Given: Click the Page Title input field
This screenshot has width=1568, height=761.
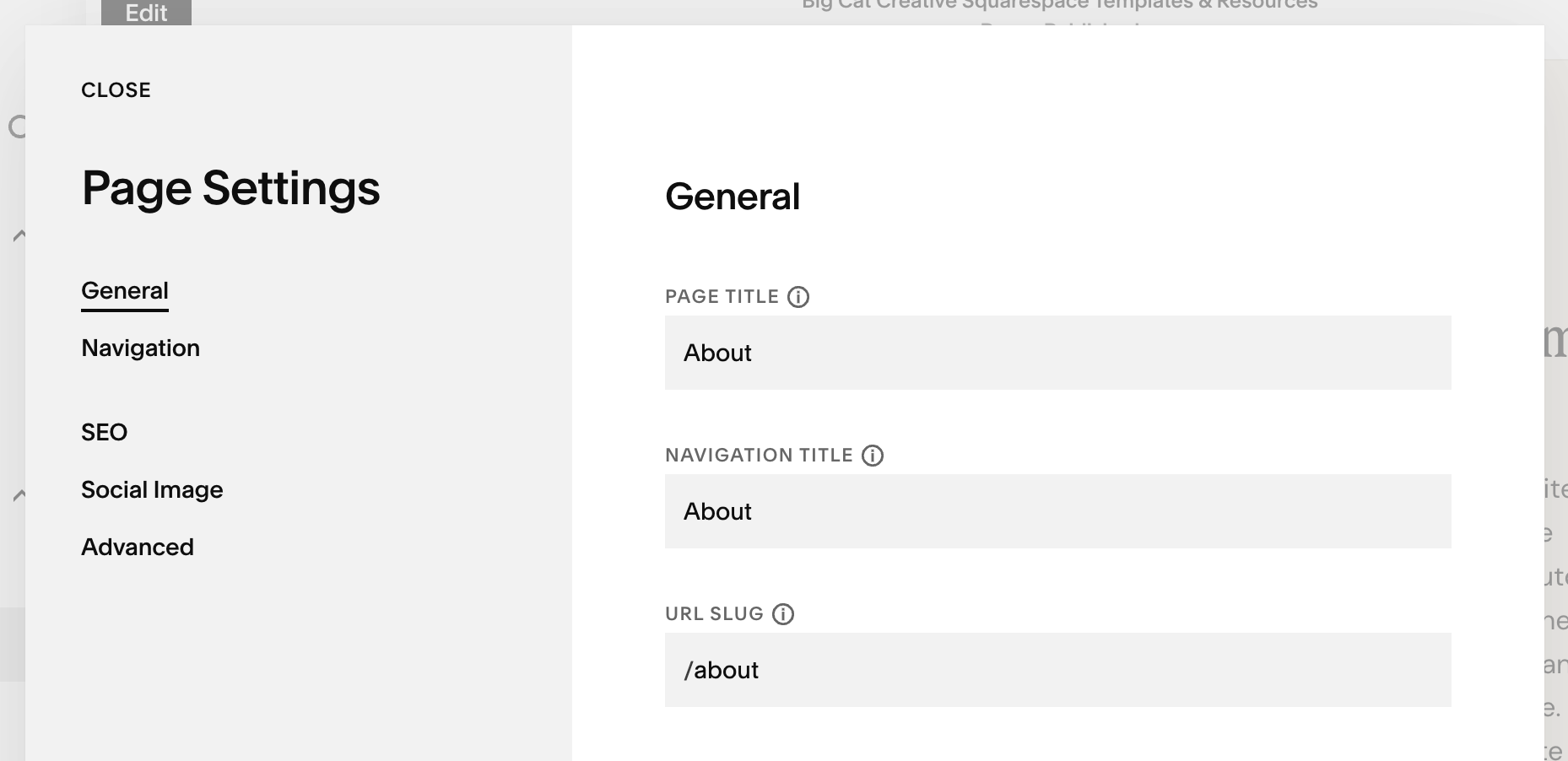Looking at the screenshot, I should [1057, 353].
